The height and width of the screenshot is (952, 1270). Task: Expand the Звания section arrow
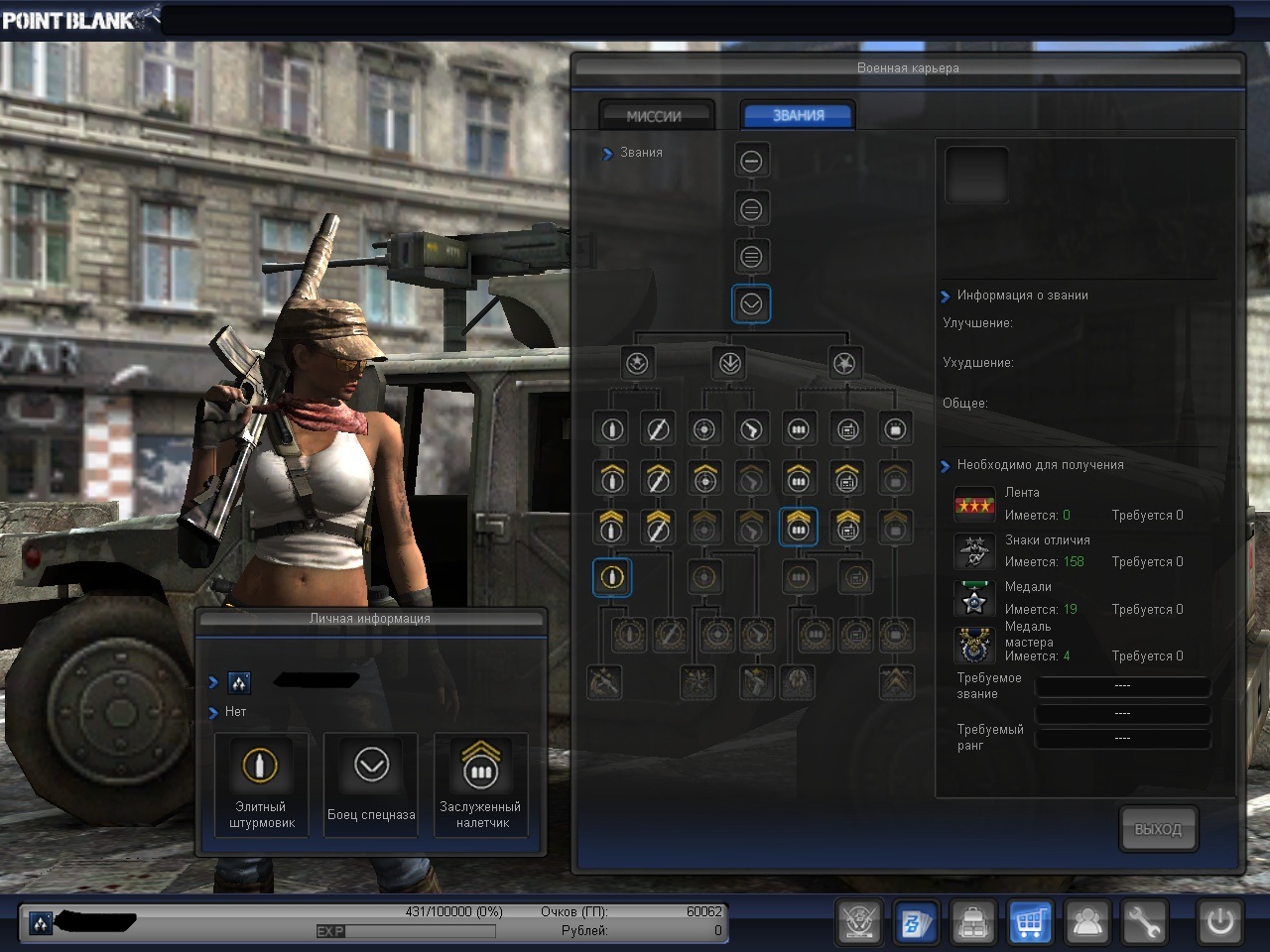tap(607, 154)
